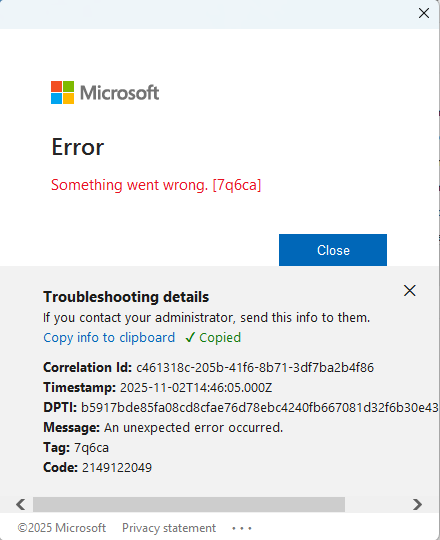The width and height of the screenshot is (440, 540).
Task: Click the red Something went wrong message
Action: coord(156,185)
